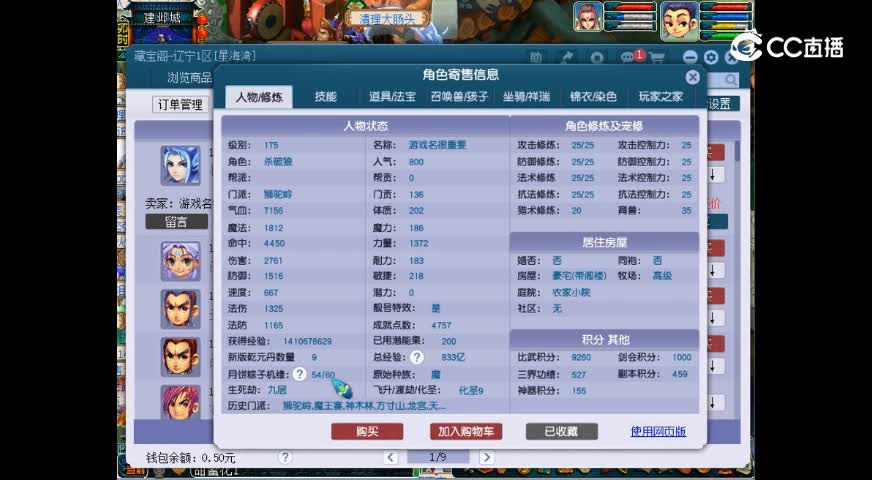
Task: Click the page indicator 1/9 field
Action: [x=438, y=457]
